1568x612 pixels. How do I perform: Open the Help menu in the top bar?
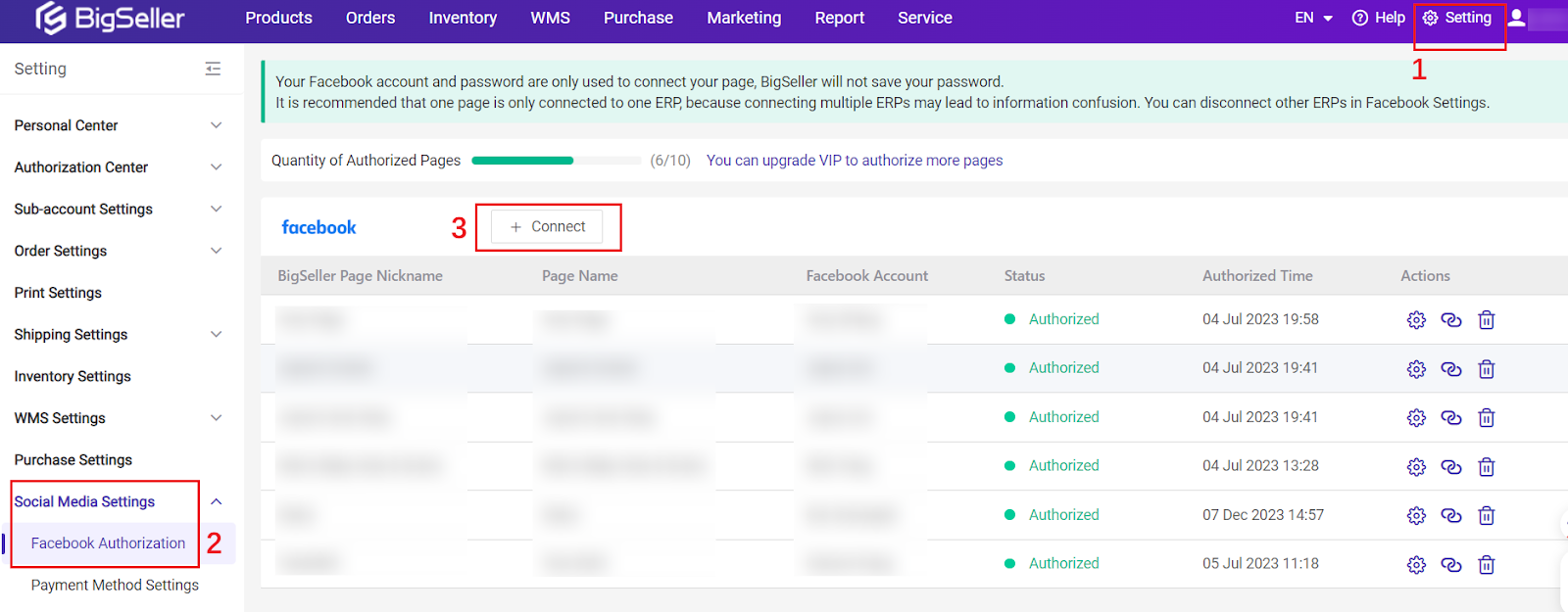pyautogui.click(x=1378, y=18)
